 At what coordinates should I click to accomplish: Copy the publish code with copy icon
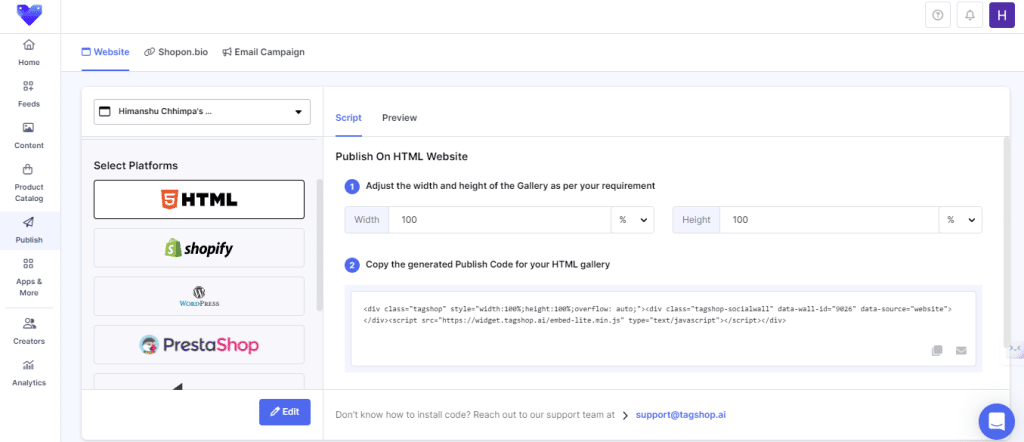tap(937, 350)
